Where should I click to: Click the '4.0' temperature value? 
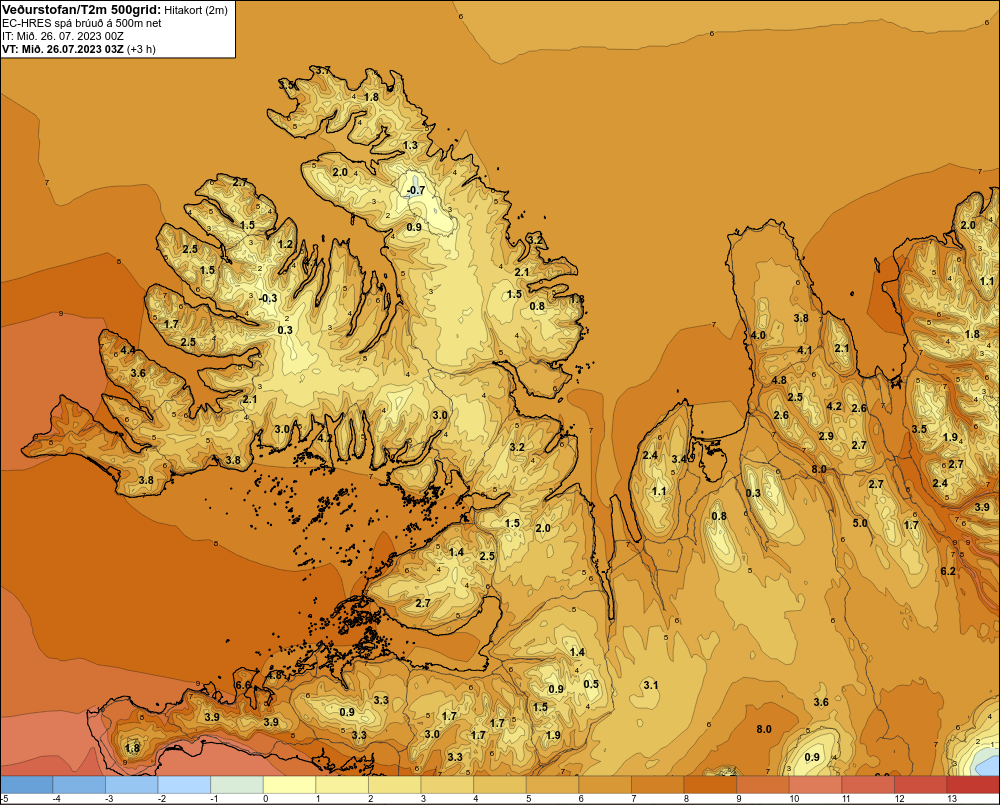pos(758,335)
